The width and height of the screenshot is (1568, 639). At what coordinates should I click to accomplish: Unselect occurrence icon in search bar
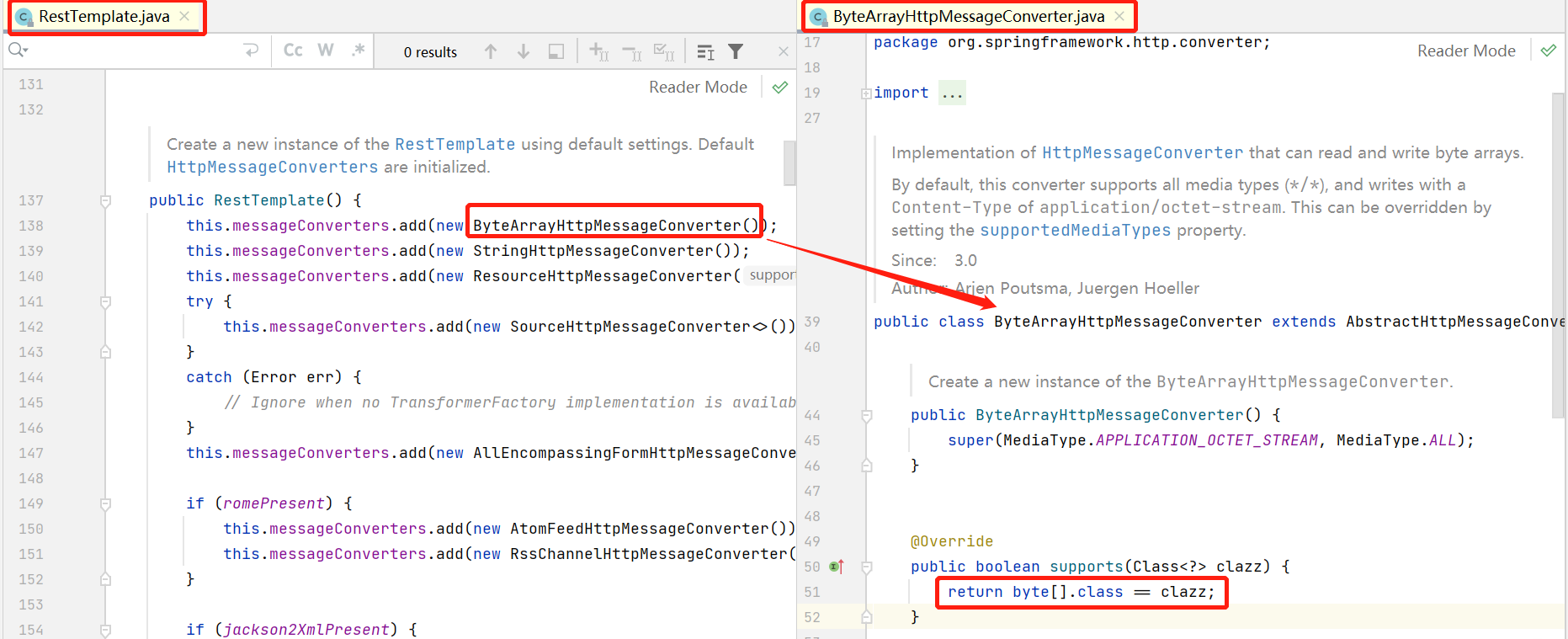pyautogui.click(x=631, y=53)
